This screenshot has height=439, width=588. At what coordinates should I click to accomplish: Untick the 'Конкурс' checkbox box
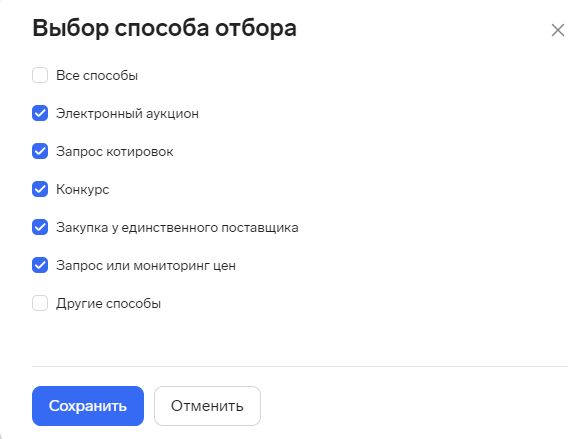click(x=40, y=189)
